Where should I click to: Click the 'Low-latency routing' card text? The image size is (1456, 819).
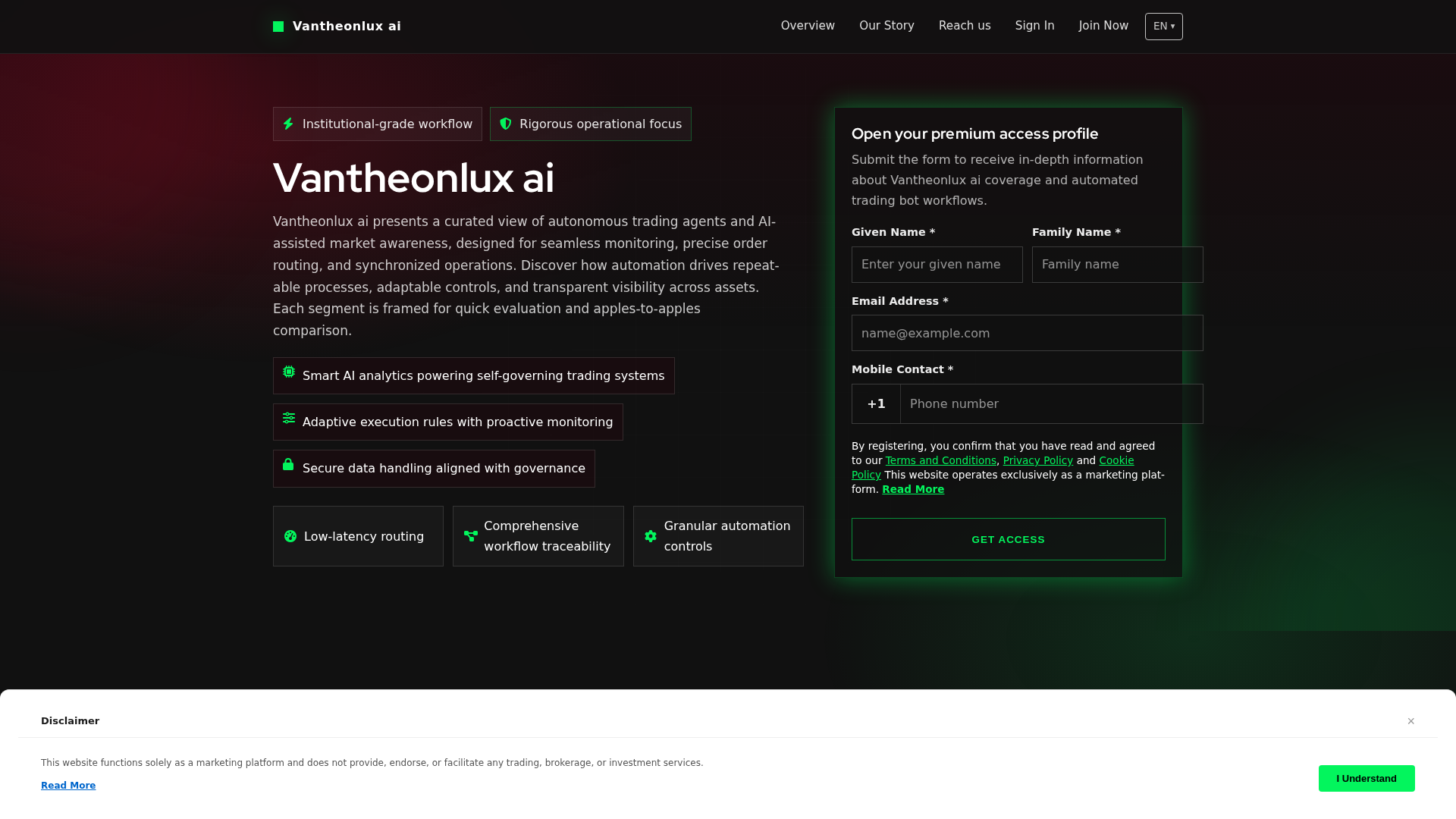pos(364,536)
